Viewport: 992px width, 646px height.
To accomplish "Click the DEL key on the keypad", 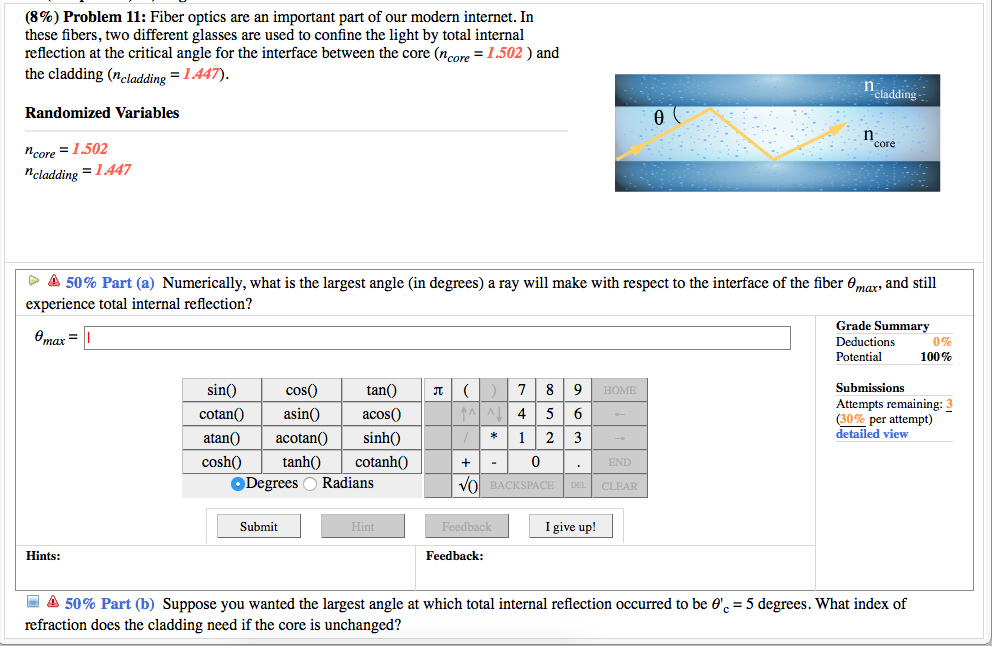I will (577, 485).
